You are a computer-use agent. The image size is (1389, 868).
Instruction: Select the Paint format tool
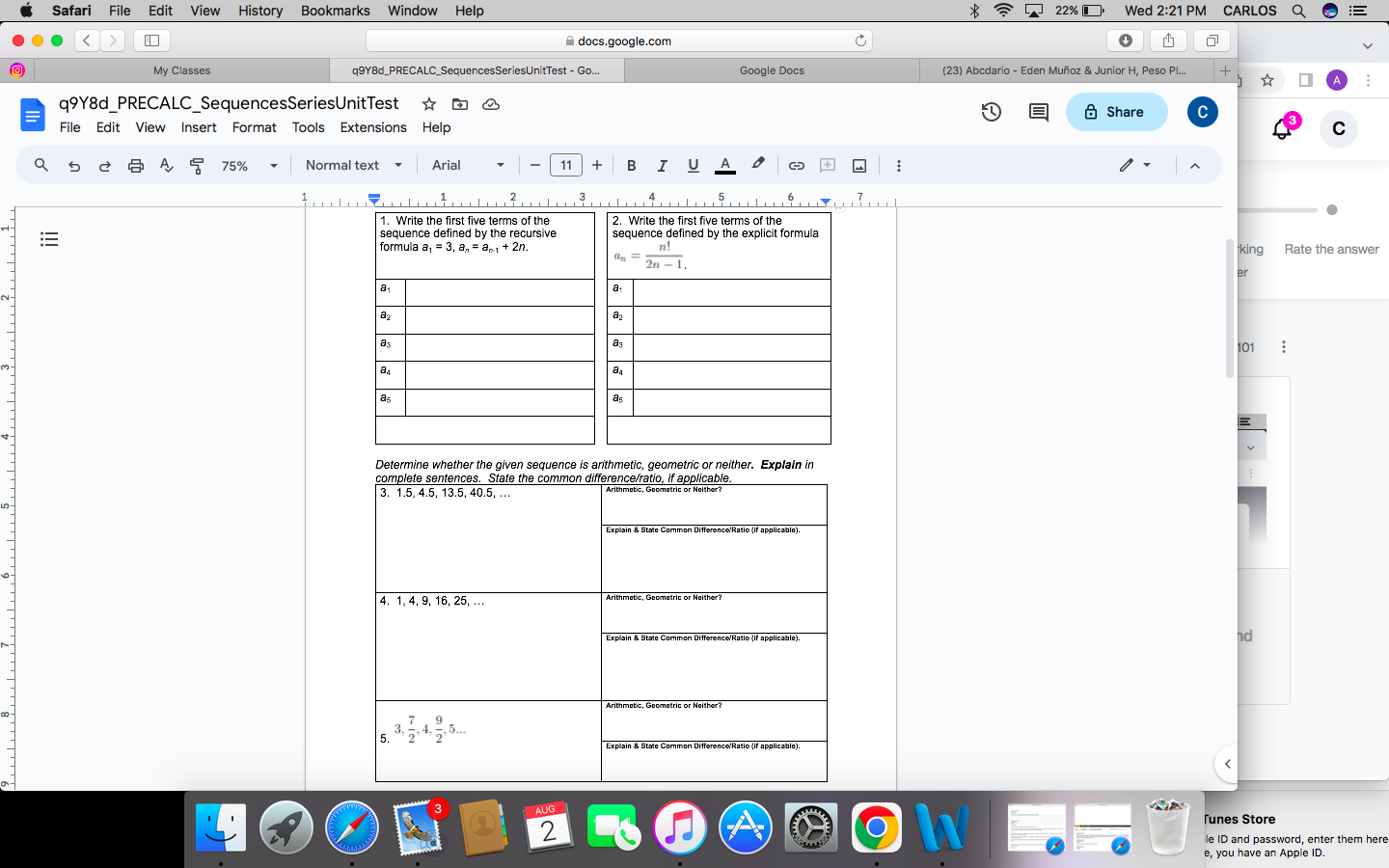197,165
